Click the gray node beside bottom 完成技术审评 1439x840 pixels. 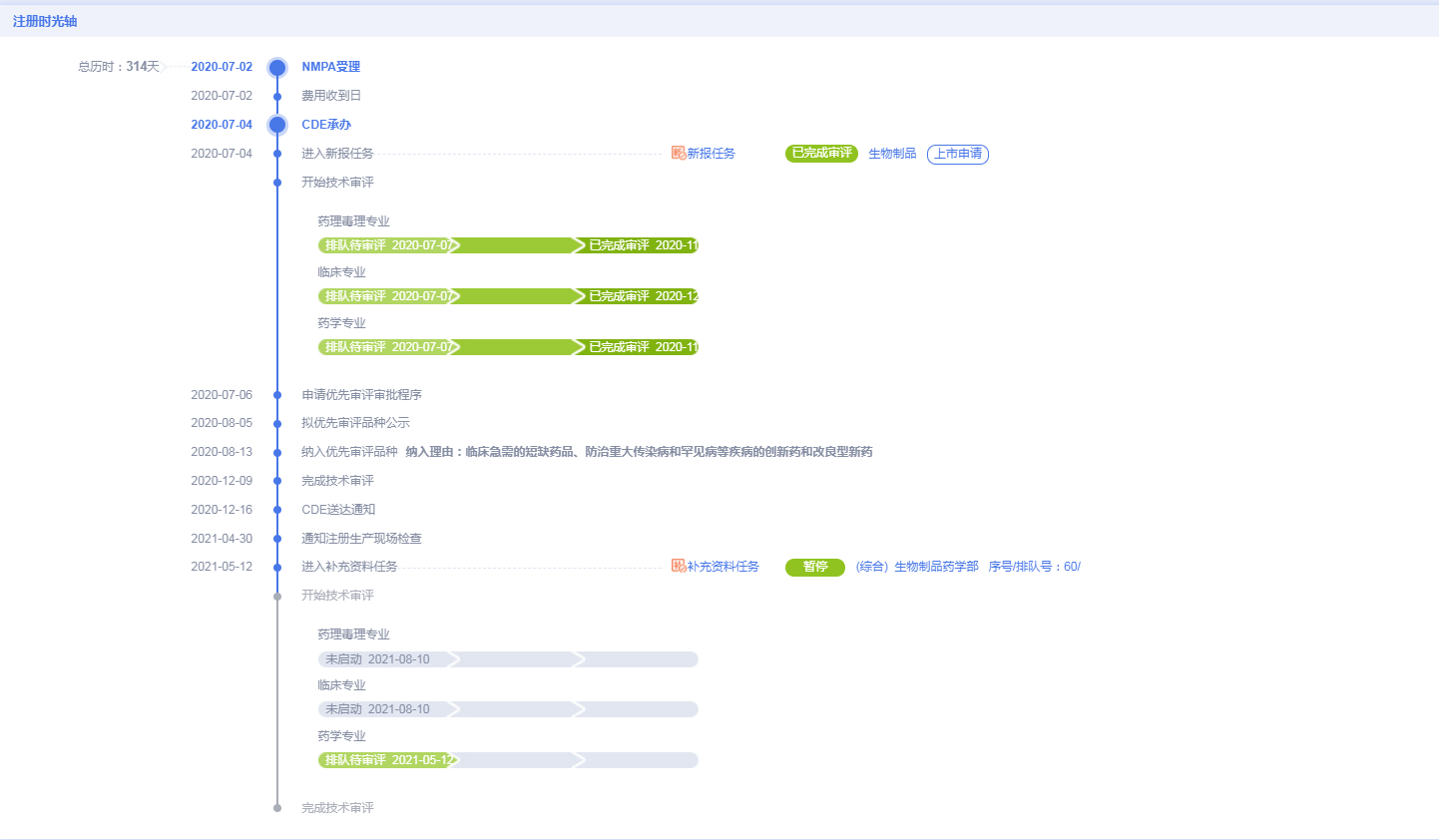(276, 808)
